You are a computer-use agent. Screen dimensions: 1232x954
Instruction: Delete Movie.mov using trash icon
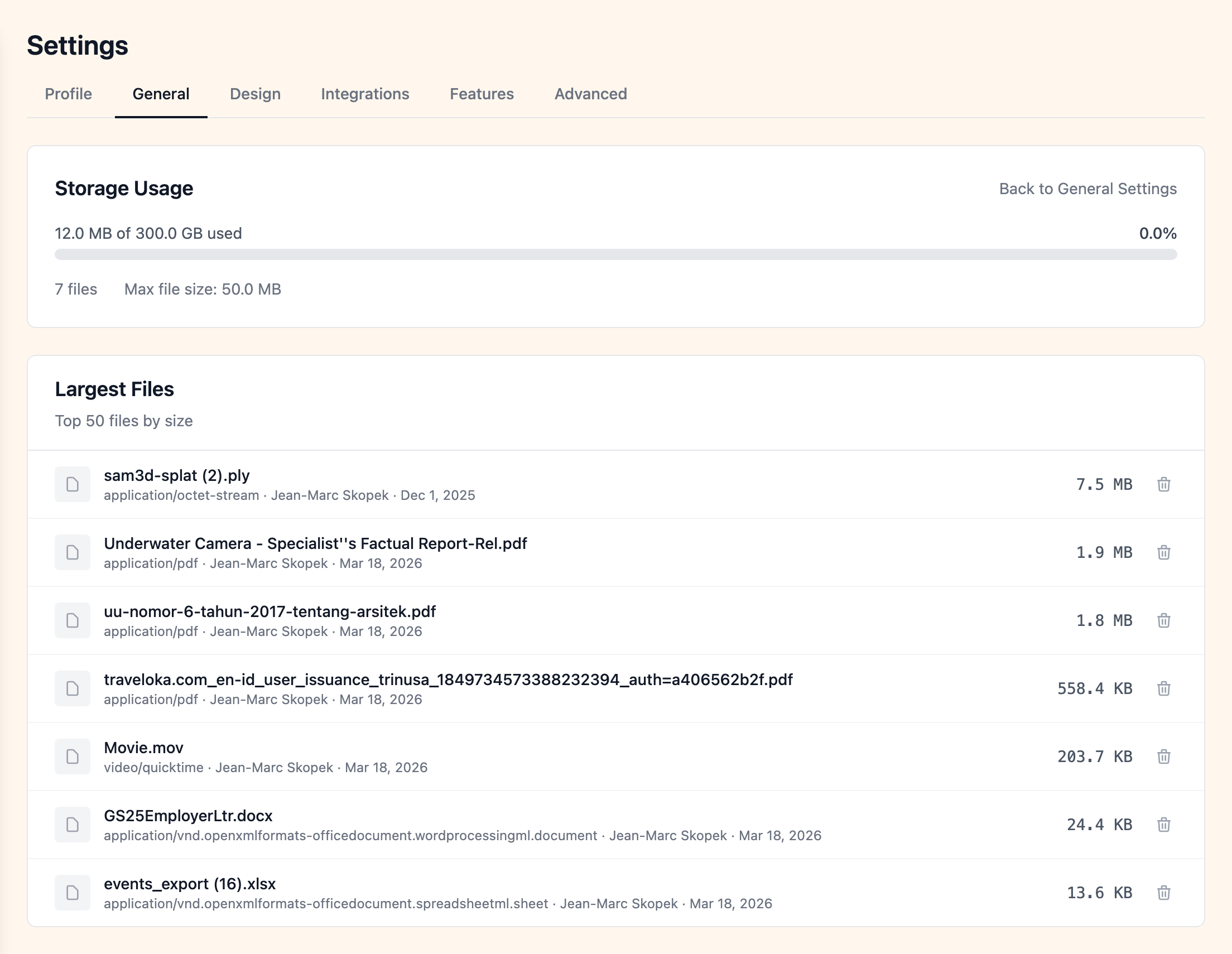pyautogui.click(x=1163, y=757)
